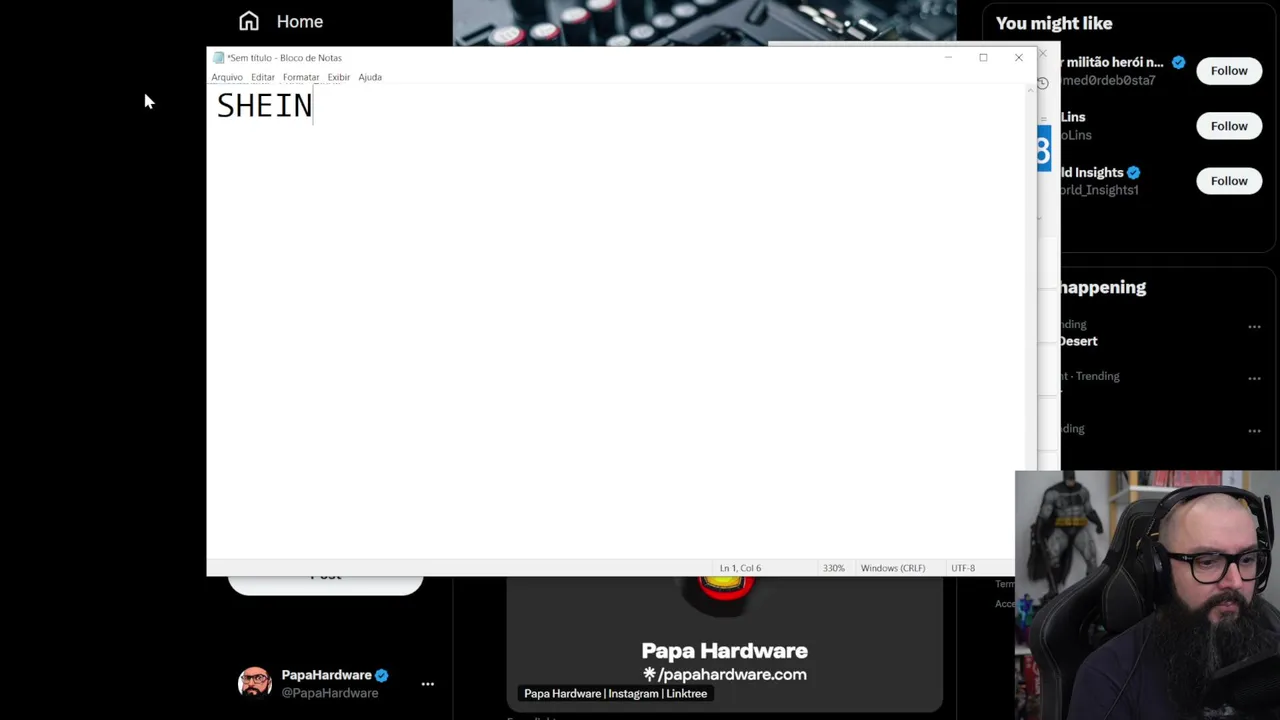
Task: Open the Exibir menu in Notepad
Action: coord(339,77)
